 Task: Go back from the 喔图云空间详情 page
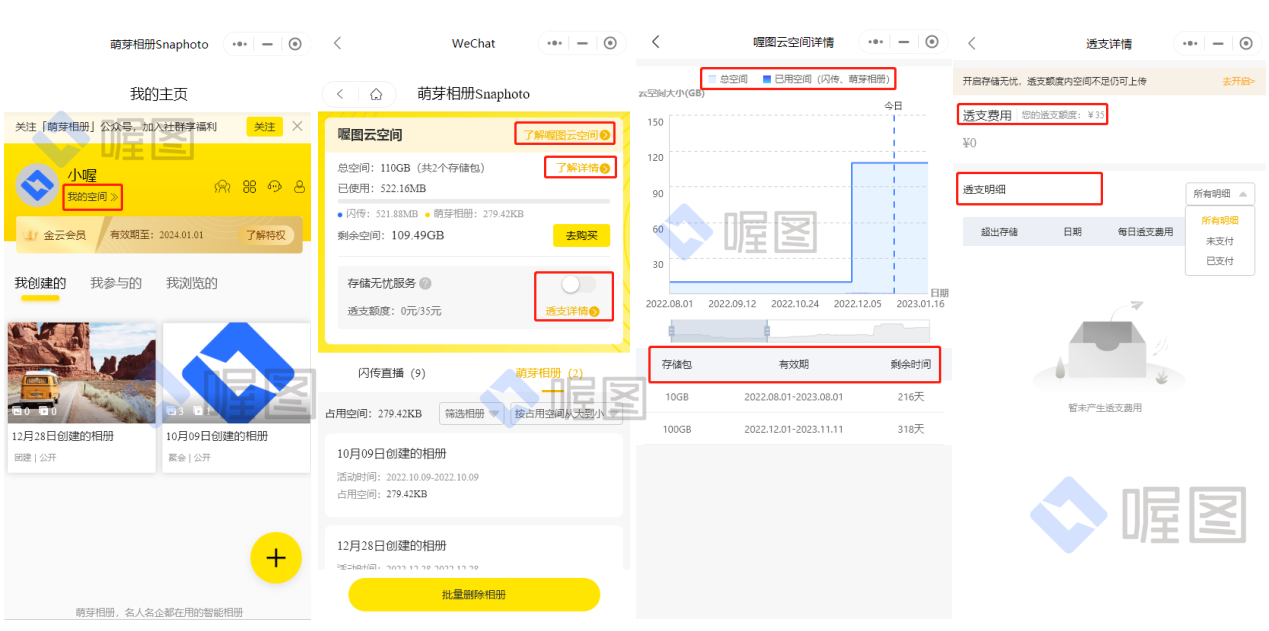point(656,42)
